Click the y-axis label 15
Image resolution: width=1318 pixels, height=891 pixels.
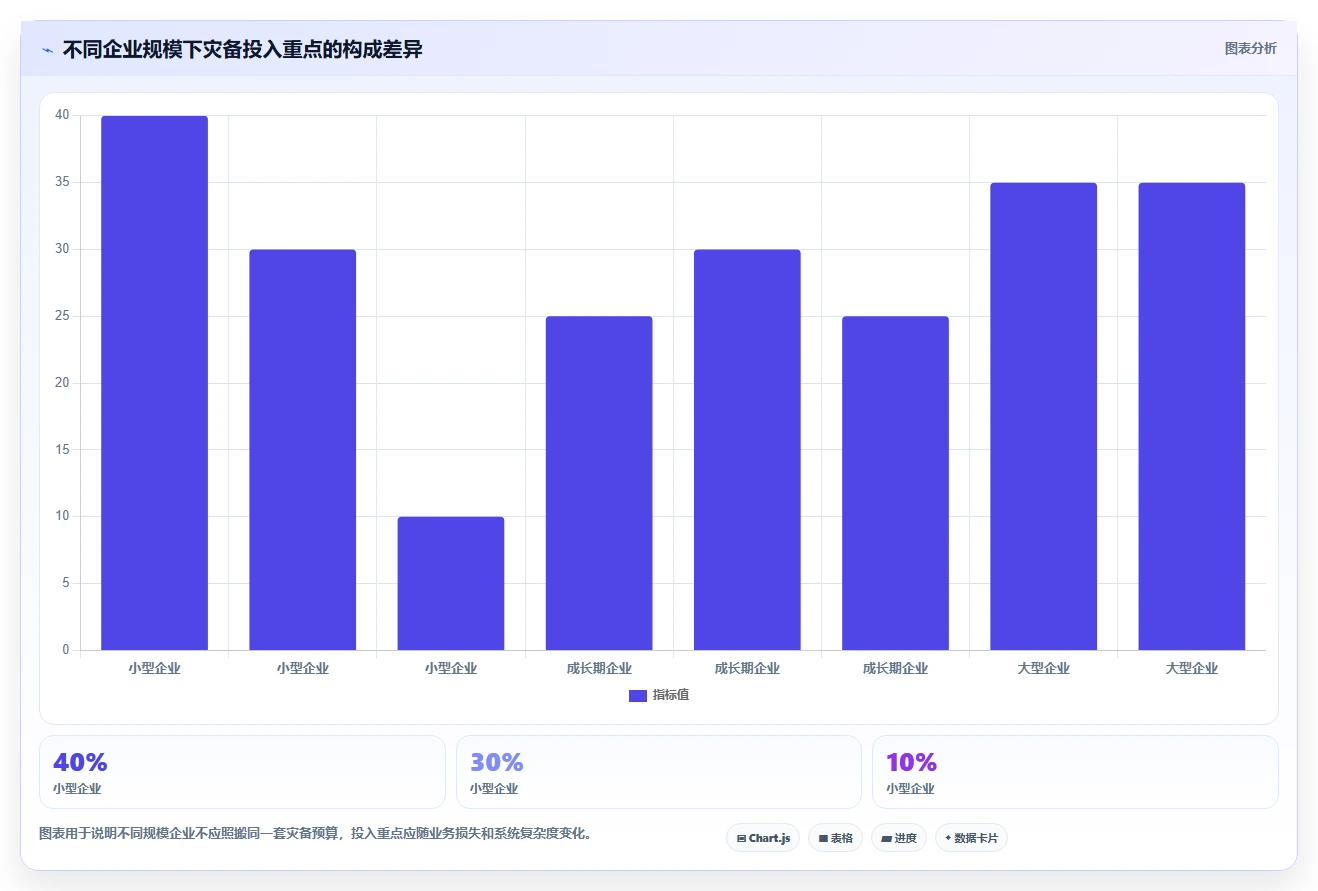[62, 450]
